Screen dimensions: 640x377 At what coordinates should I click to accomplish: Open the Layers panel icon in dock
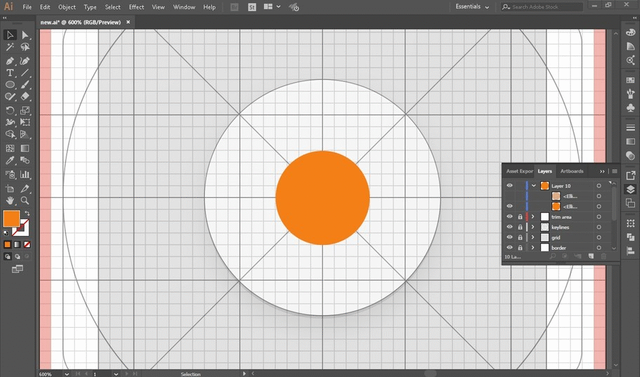click(630, 190)
